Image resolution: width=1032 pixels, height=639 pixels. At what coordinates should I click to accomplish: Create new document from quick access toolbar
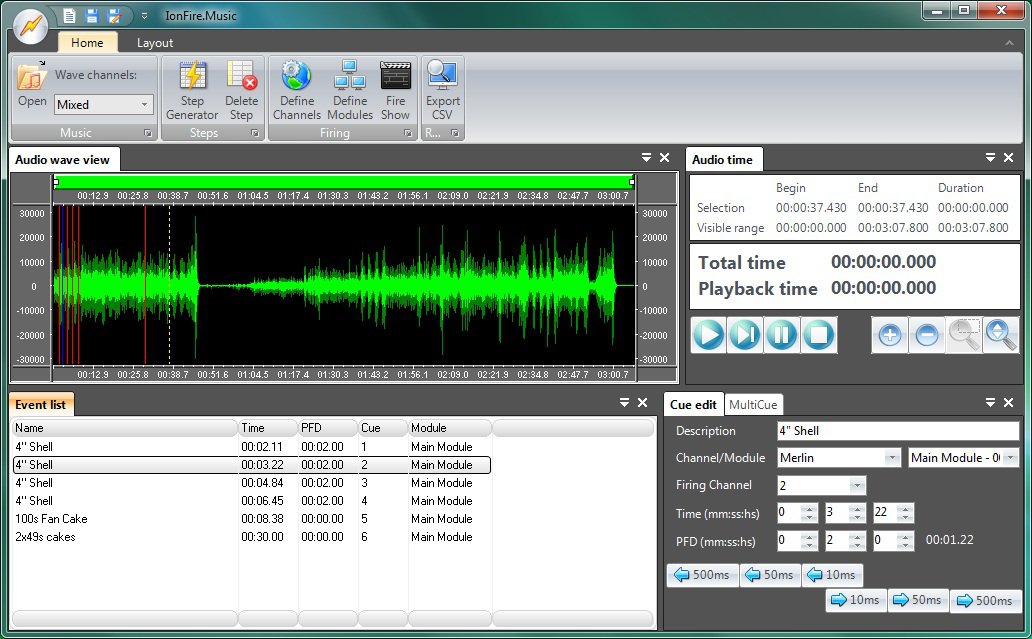pyautogui.click(x=70, y=15)
